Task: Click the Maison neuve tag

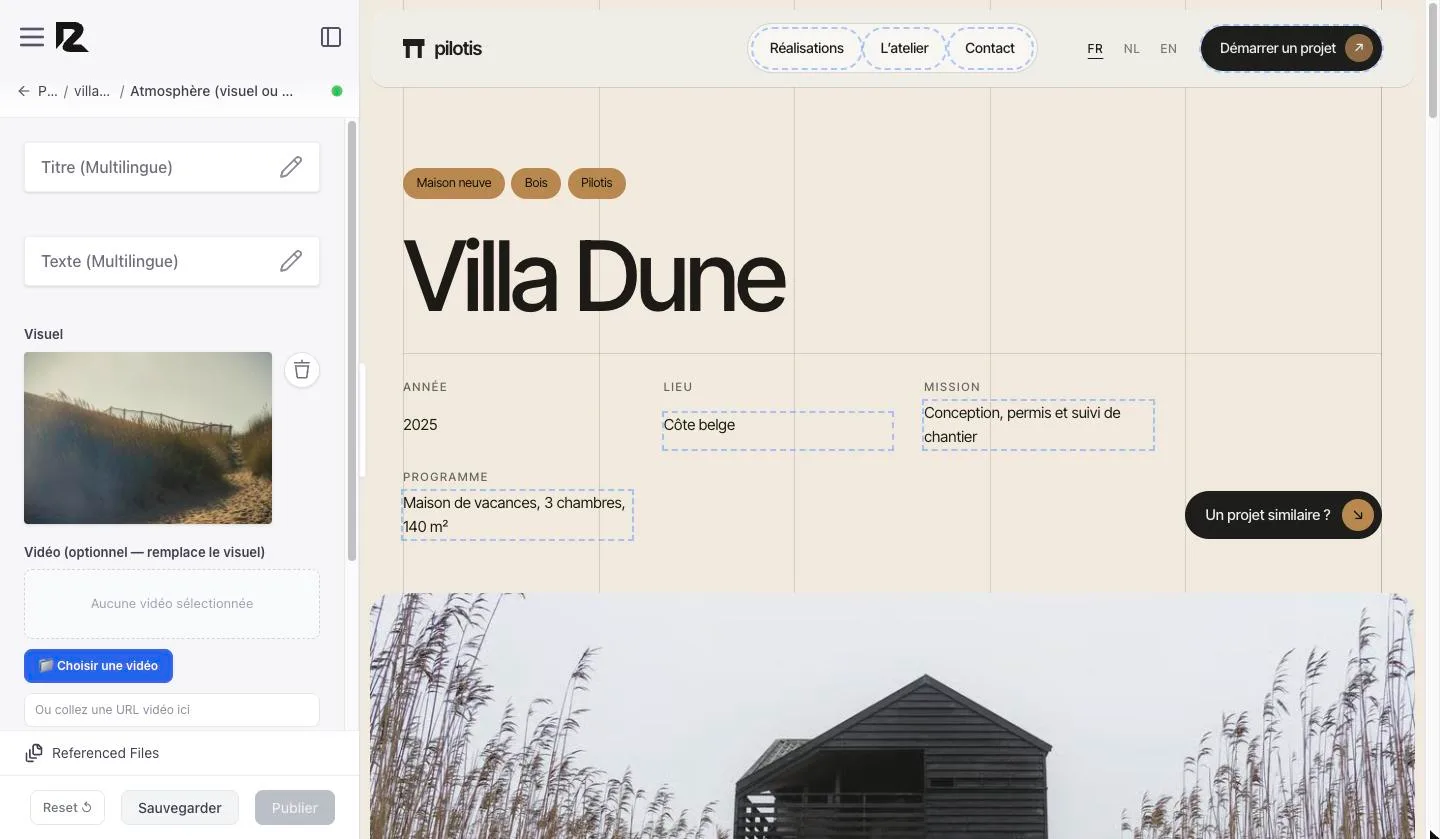Action: (x=454, y=183)
